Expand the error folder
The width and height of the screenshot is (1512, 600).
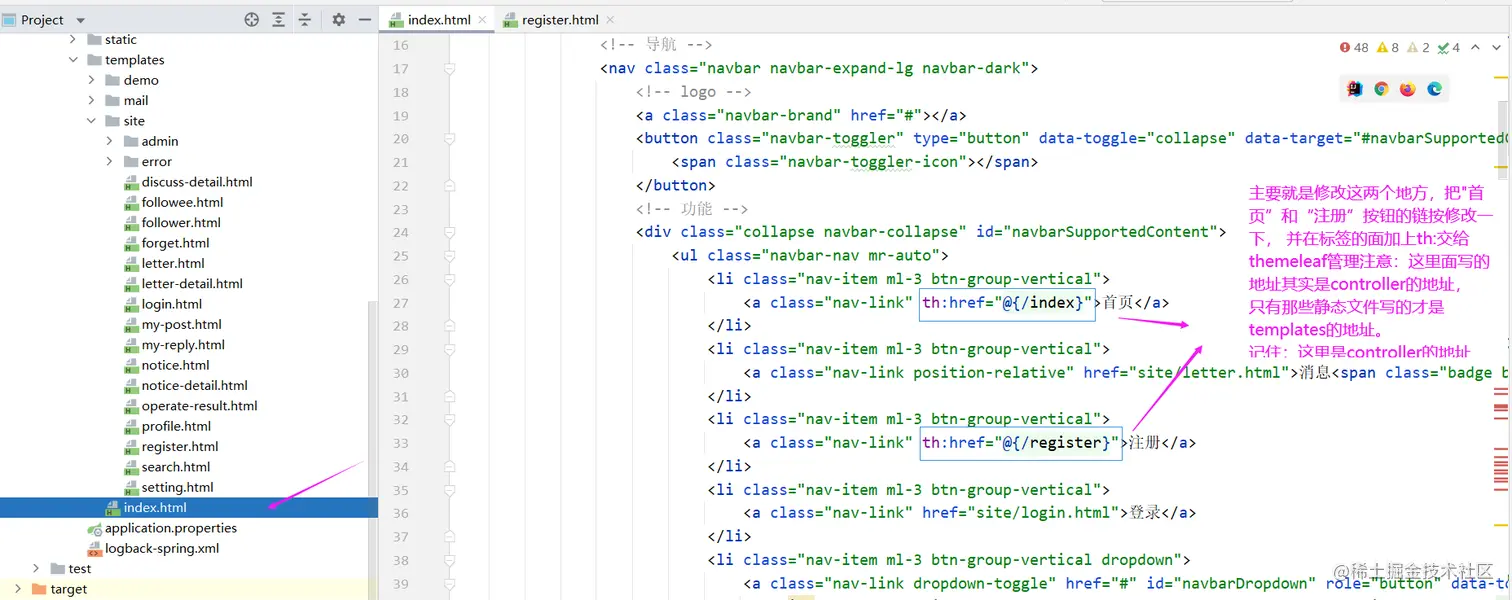(x=109, y=161)
